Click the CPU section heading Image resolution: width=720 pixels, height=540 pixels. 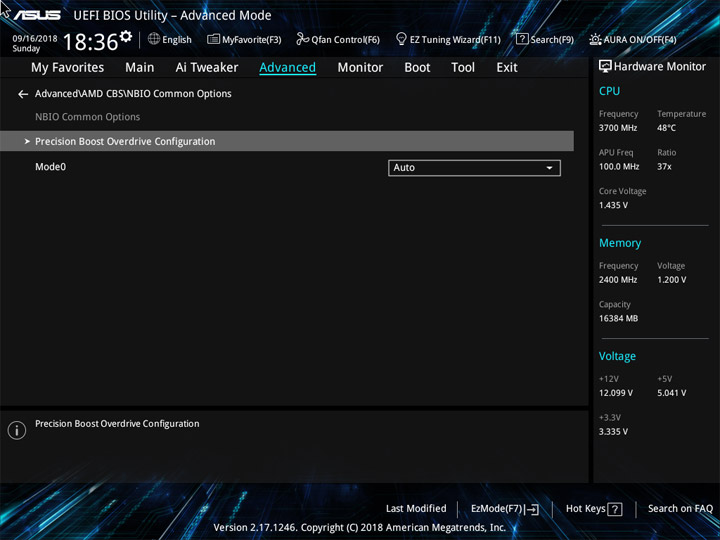(609, 91)
